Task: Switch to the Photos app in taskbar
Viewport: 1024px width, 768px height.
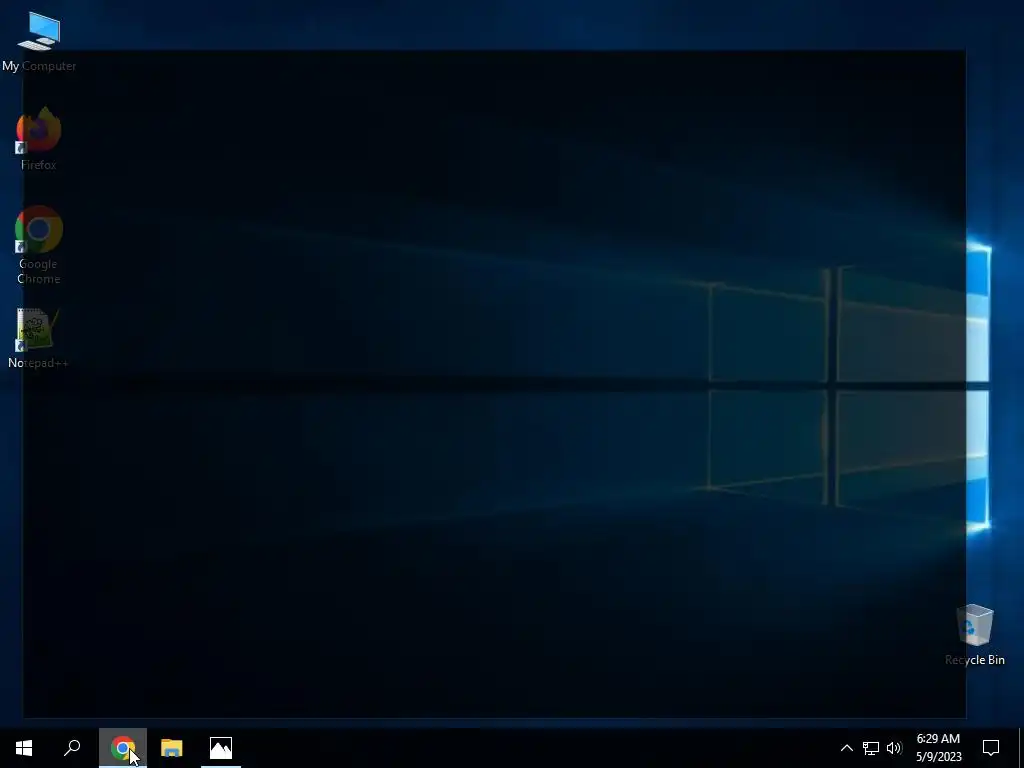Action: point(221,748)
